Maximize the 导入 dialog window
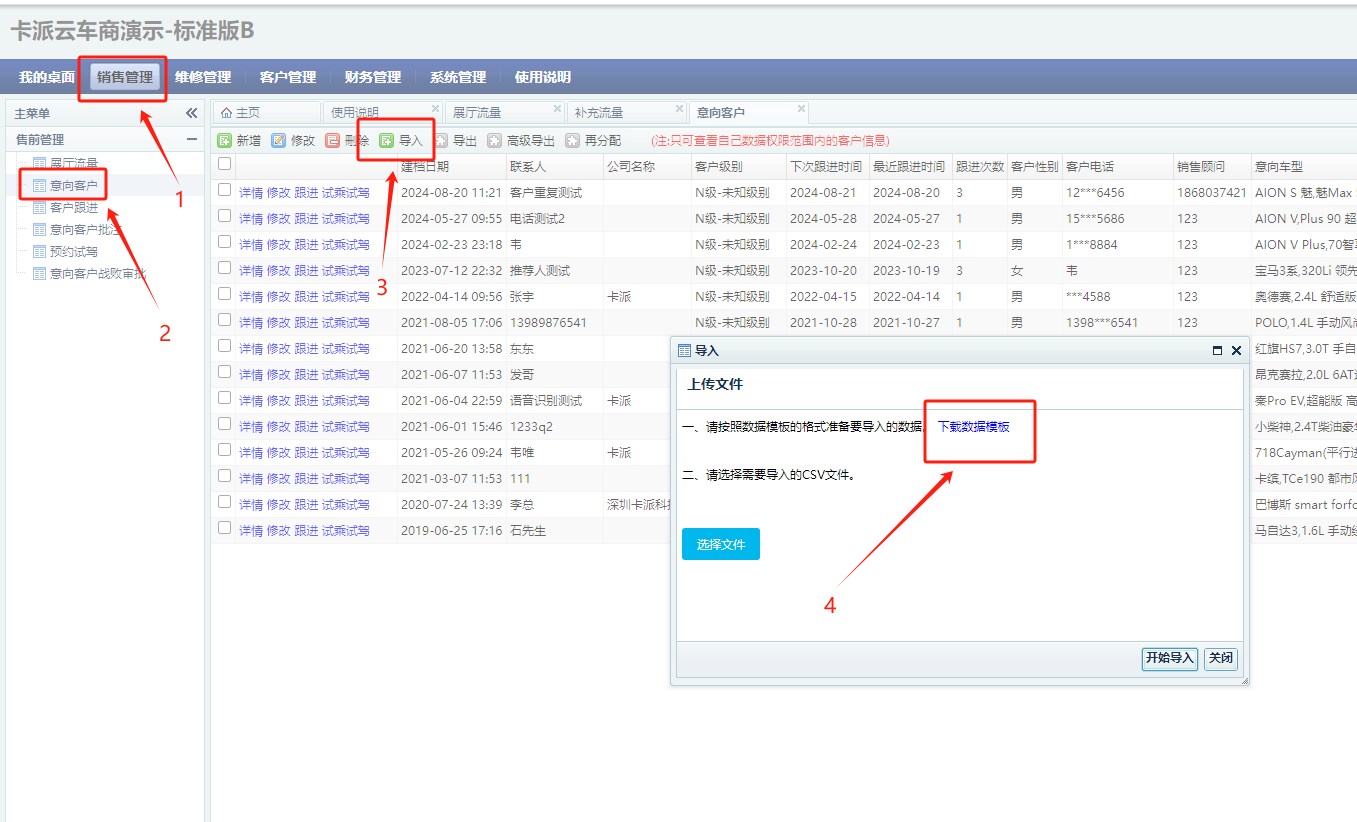The height and width of the screenshot is (822, 1357). pyautogui.click(x=1217, y=351)
